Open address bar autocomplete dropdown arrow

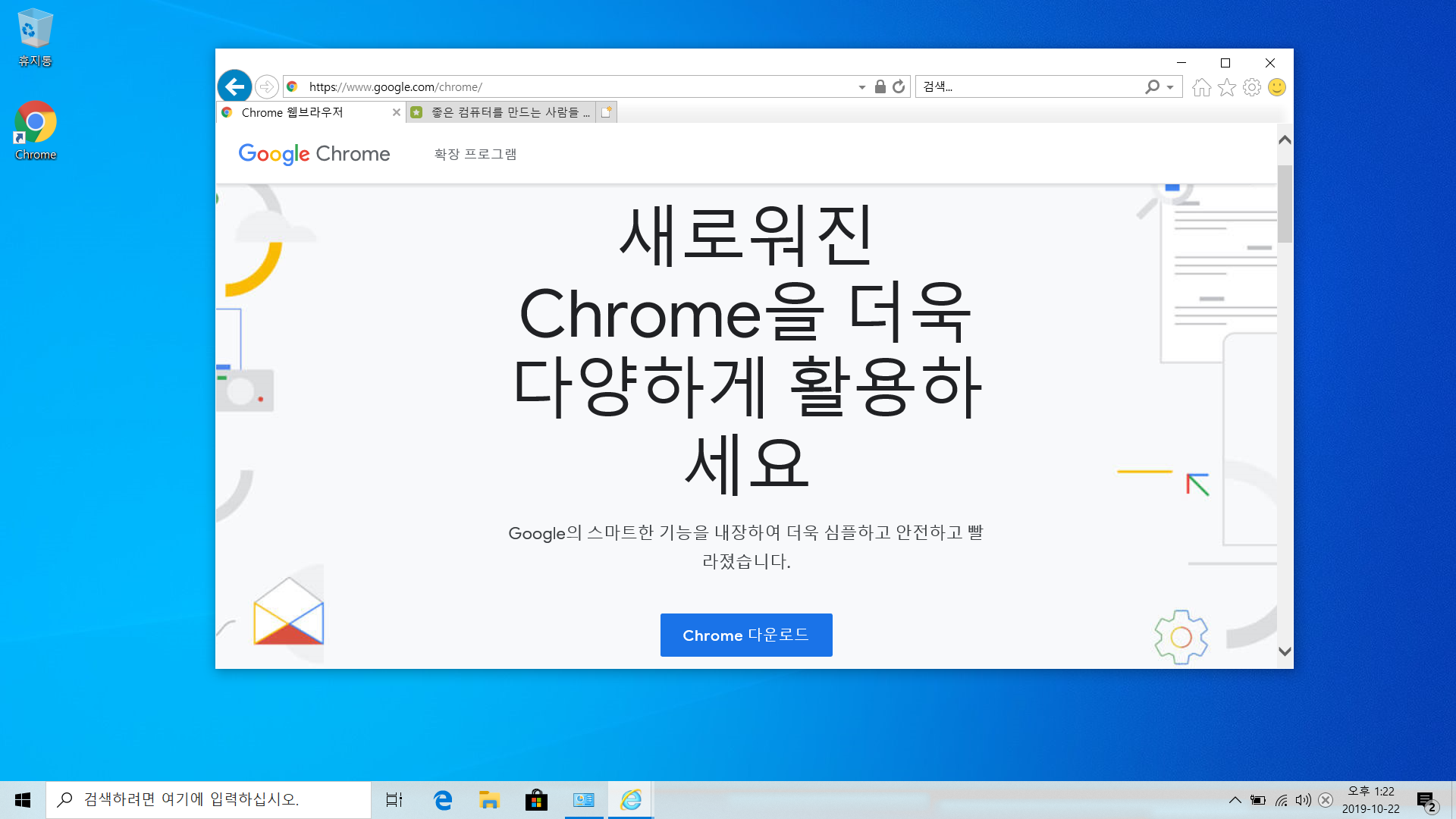862,87
